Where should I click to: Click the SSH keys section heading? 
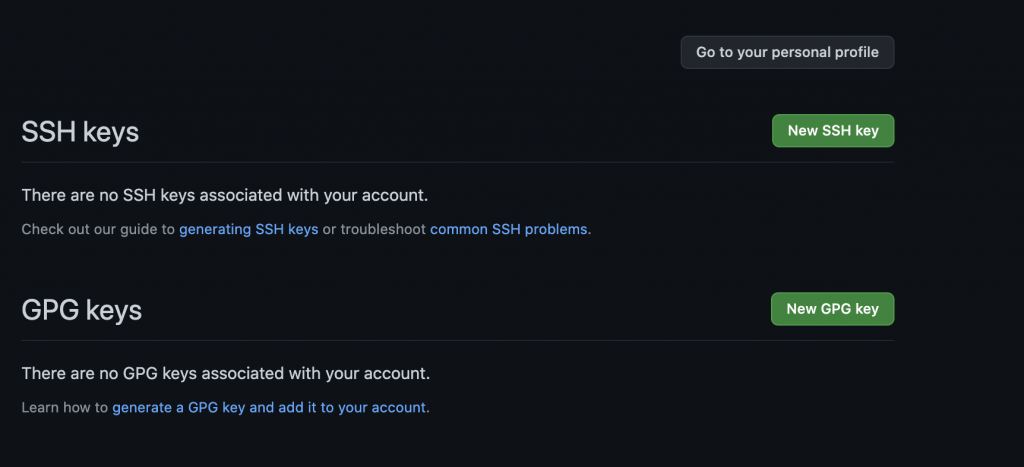click(80, 132)
